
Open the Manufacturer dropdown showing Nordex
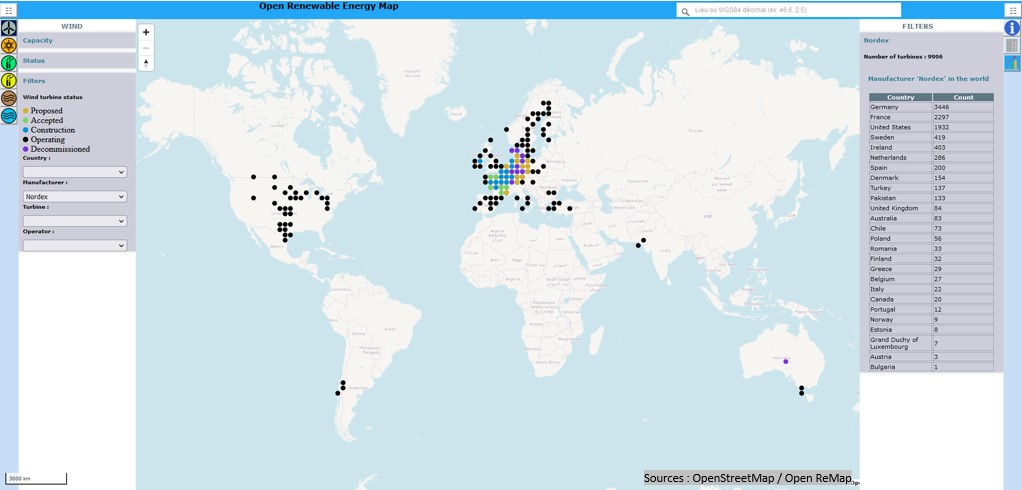[x=75, y=196]
